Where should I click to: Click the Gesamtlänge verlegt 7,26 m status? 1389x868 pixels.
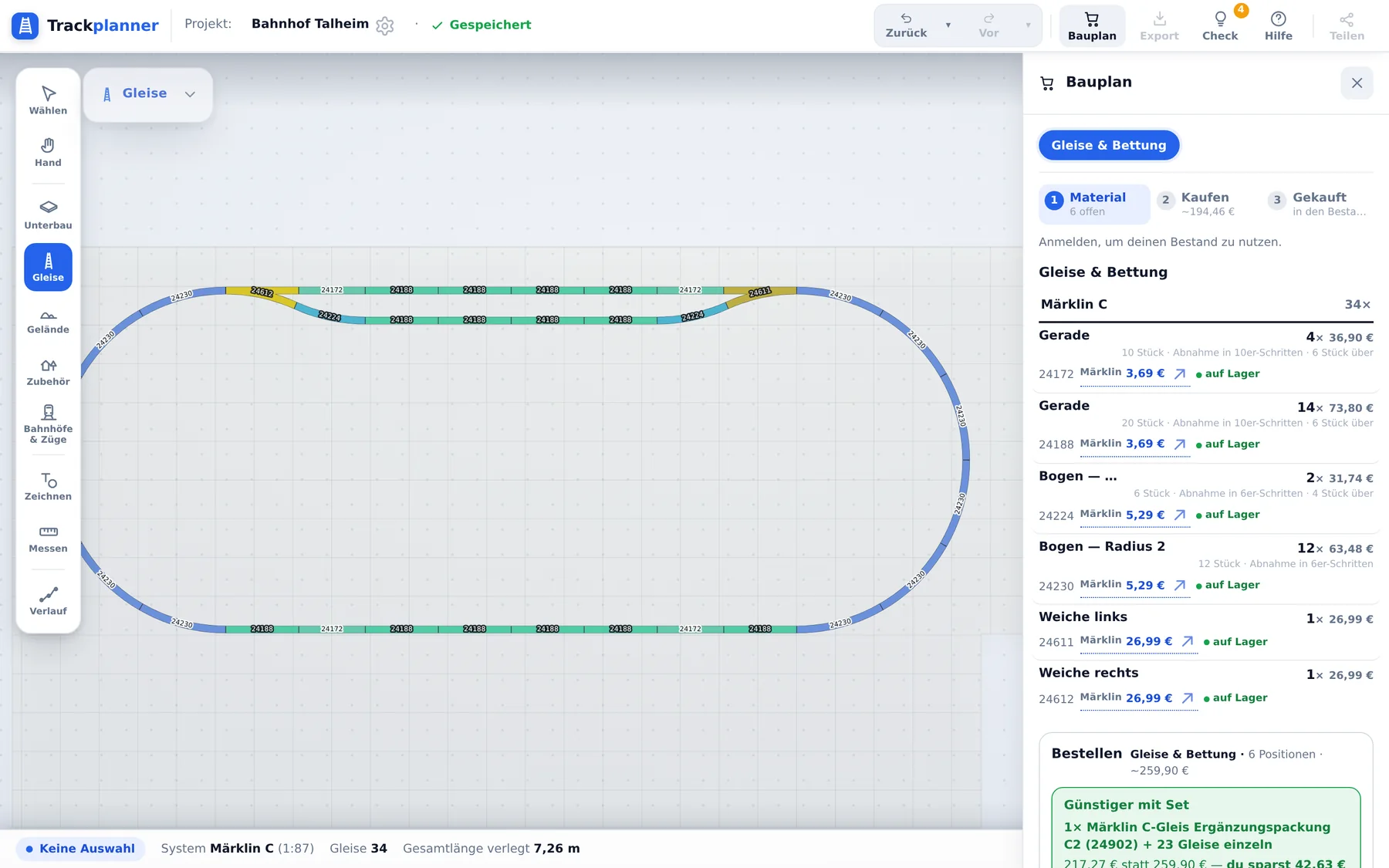[491, 849]
